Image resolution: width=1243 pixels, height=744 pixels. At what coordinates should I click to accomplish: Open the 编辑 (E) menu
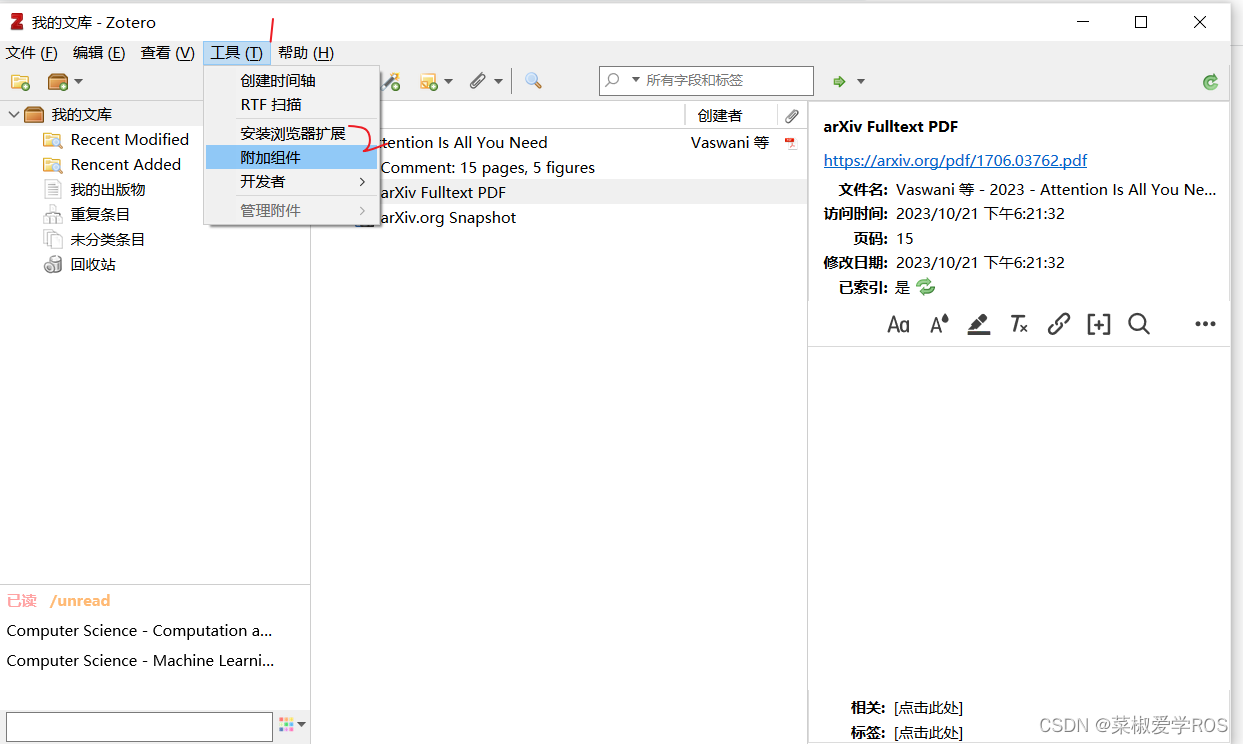pyautogui.click(x=99, y=53)
